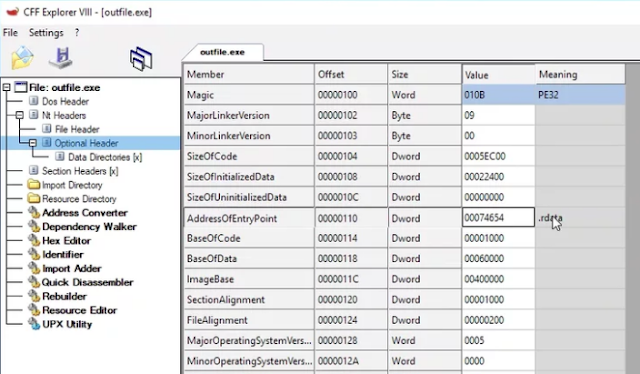Click the Member column header

pos(249,74)
